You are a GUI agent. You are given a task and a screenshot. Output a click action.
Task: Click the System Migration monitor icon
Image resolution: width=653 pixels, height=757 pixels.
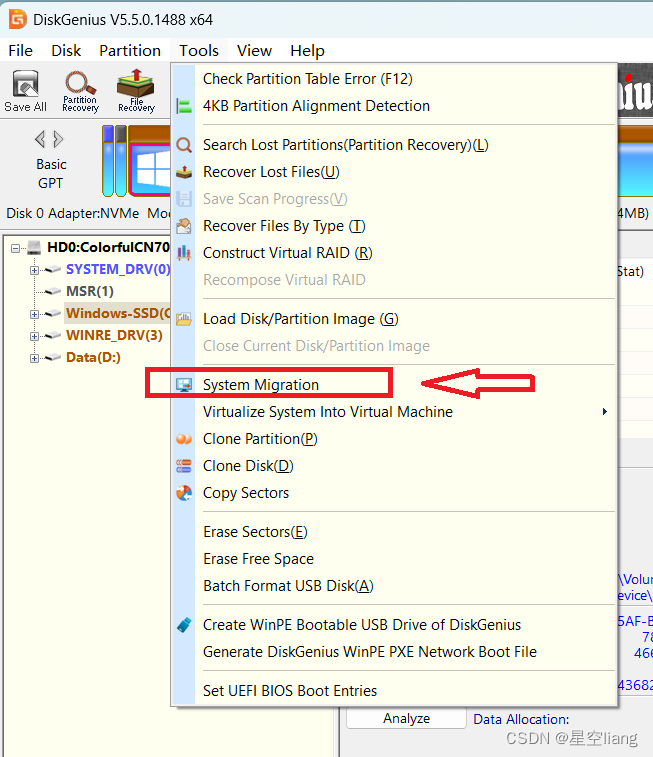(x=184, y=385)
